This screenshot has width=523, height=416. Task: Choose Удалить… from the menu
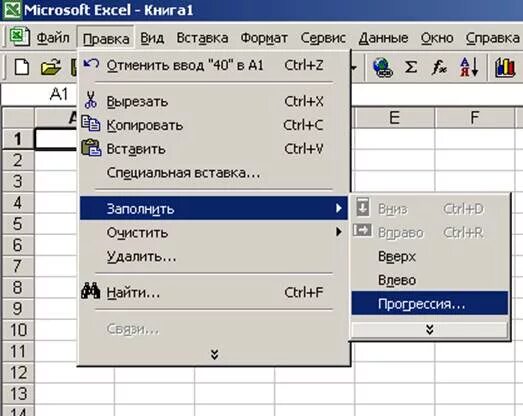point(213,256)
